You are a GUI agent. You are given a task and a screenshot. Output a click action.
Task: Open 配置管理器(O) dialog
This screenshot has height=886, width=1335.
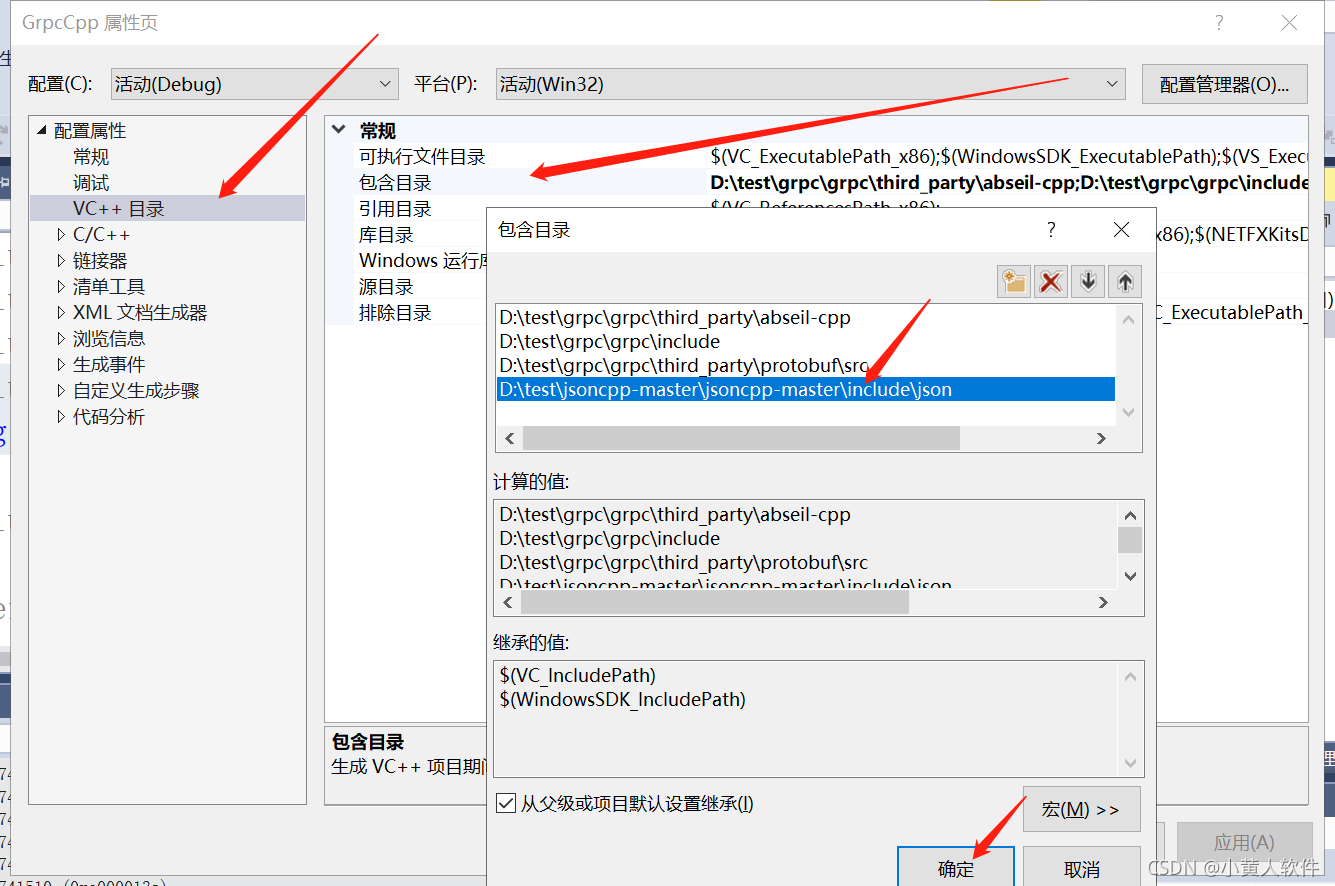coord(1224,84)
